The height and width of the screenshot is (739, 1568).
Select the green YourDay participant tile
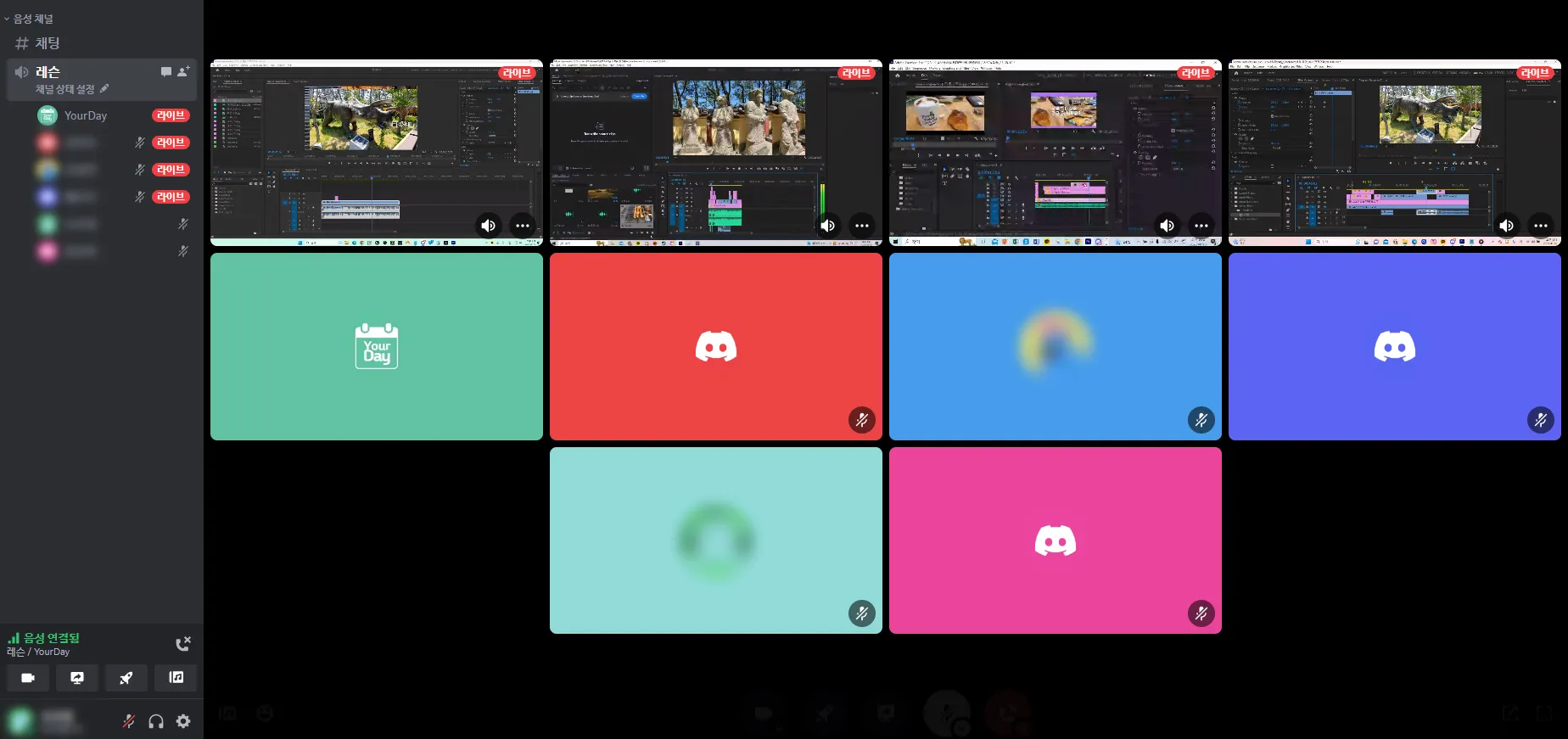tap(377, 346)
